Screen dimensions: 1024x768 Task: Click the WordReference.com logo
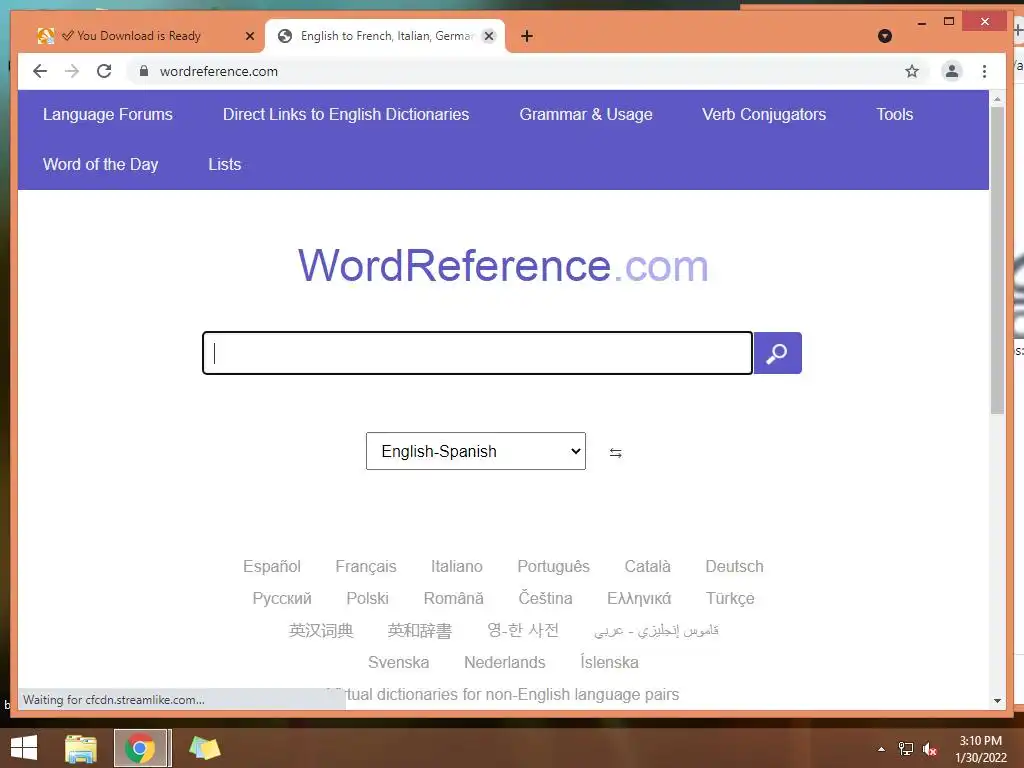[x=503, y=266]
